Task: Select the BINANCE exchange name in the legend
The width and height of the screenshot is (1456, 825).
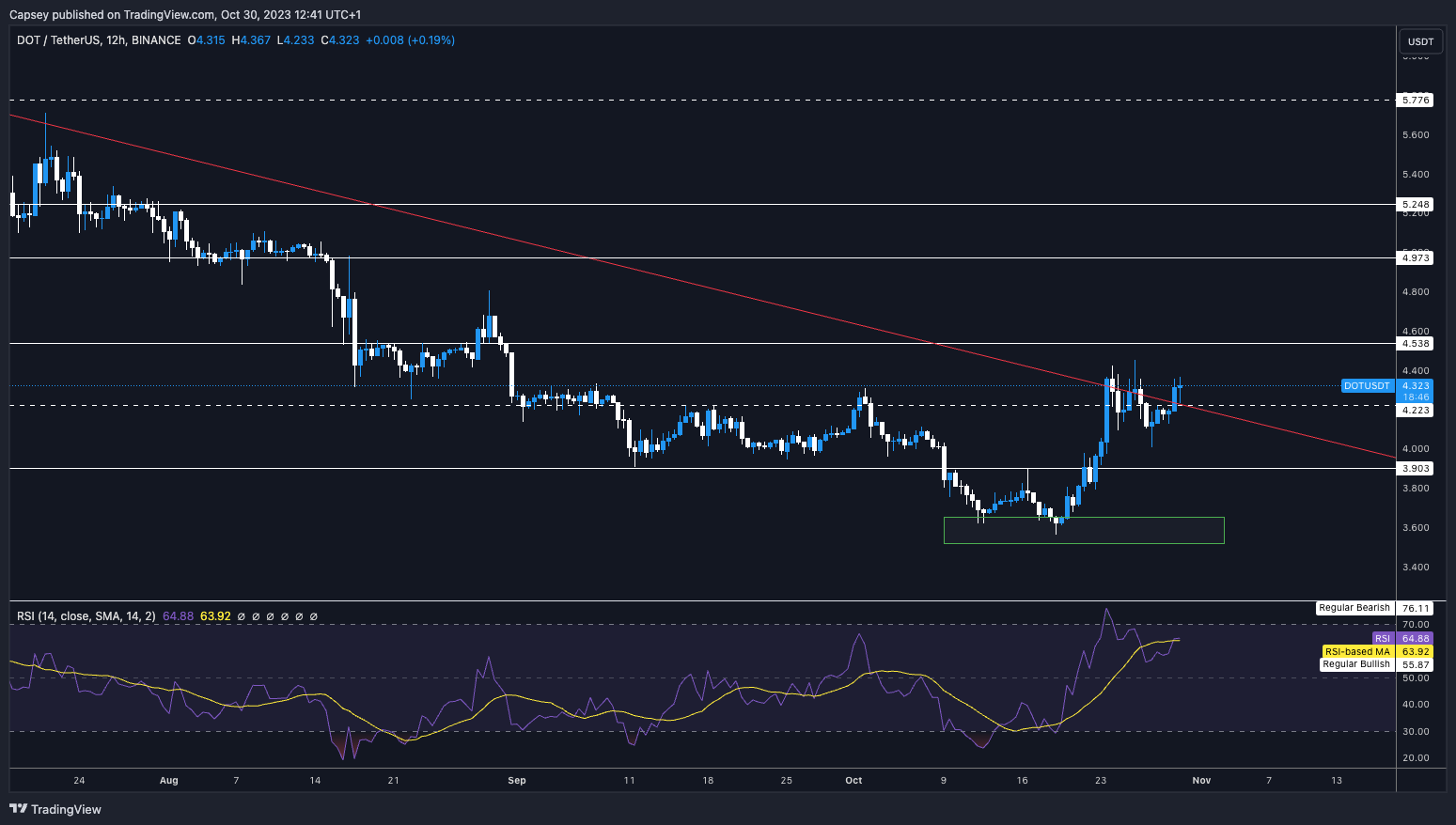Action: [x=156, y=40]
